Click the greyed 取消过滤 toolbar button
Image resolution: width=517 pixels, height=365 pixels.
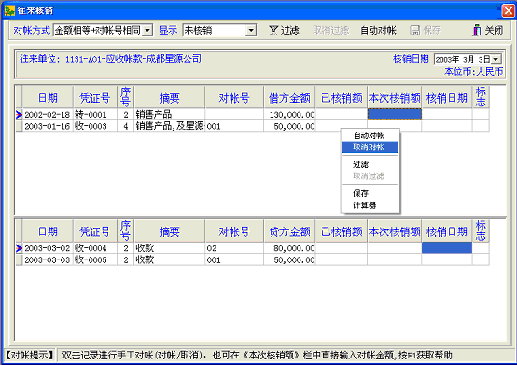(x=331, y=31)
